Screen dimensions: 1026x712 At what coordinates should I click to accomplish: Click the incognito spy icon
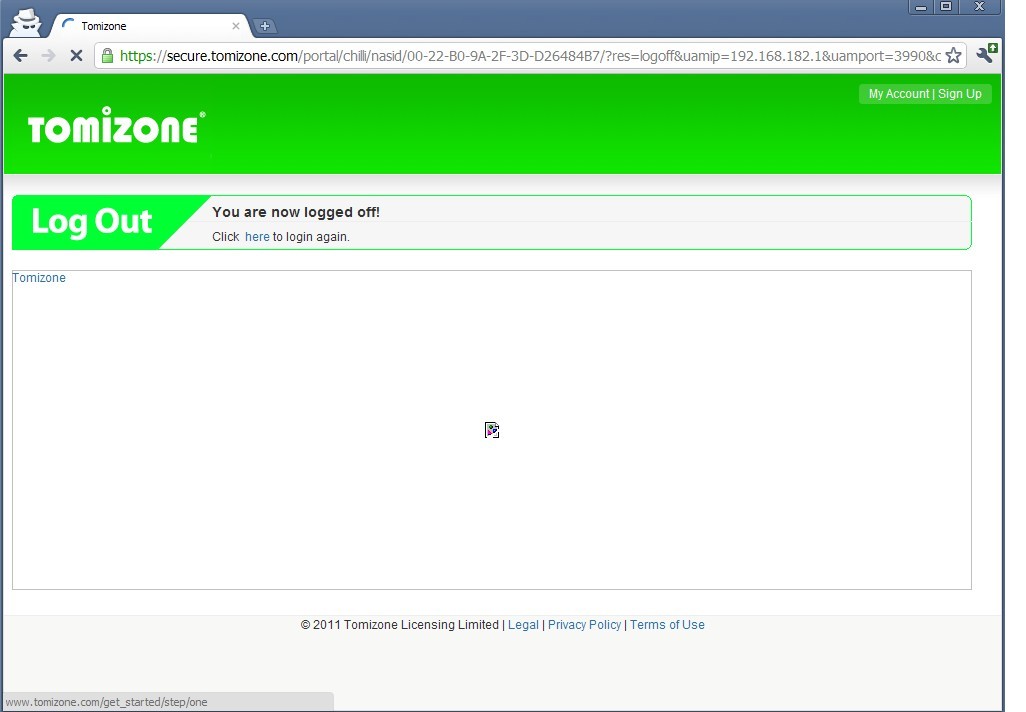click(27, 22)
